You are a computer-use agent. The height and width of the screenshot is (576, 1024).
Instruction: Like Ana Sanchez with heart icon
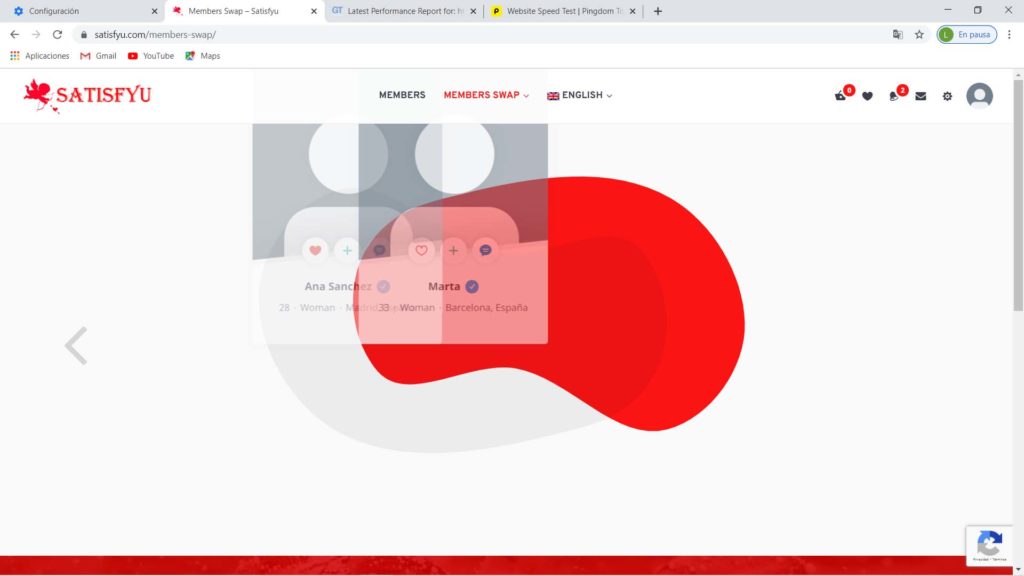(x=315, y=250)
